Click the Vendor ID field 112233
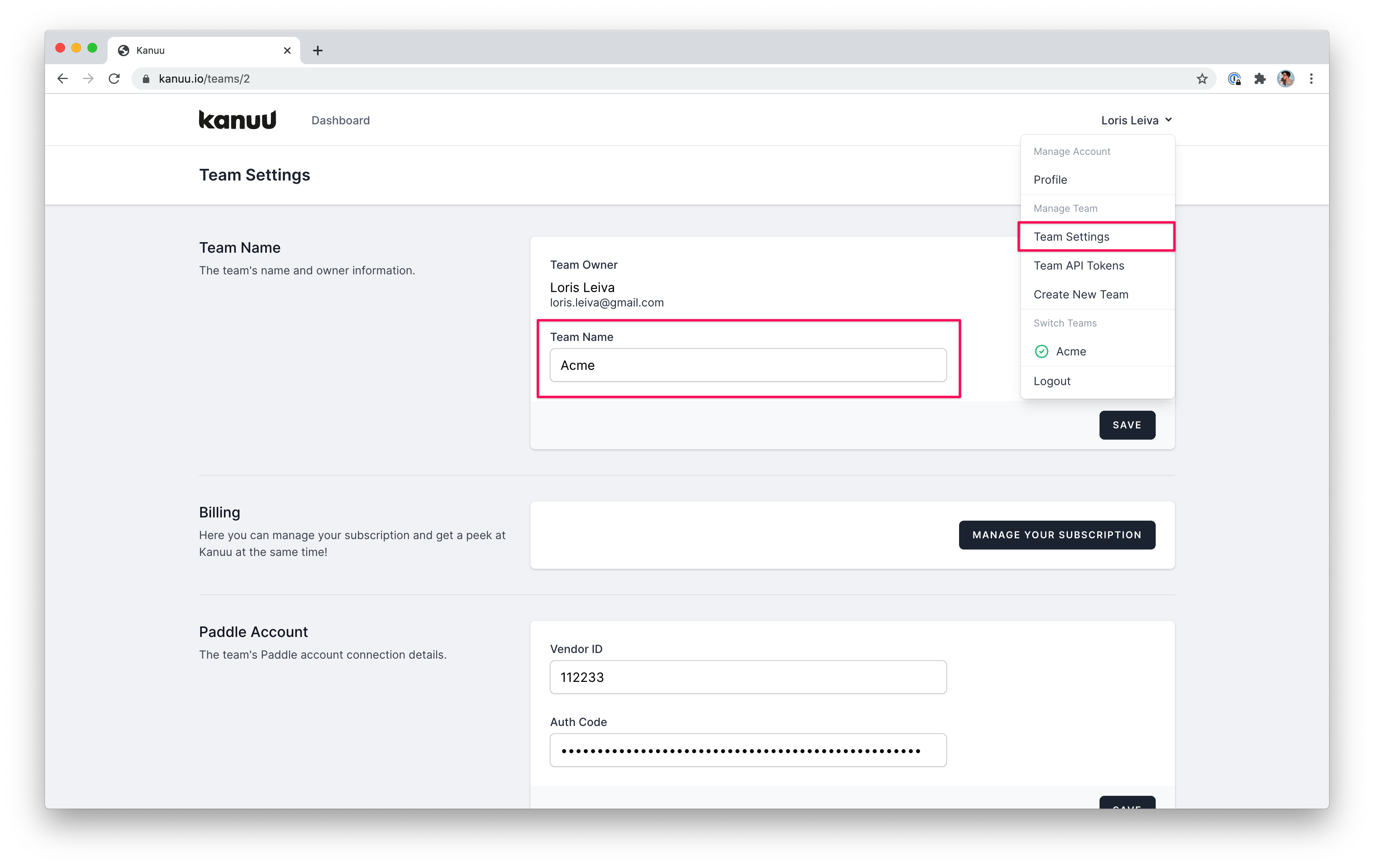Screen dimensions: 1374x868 tap(748, 677)
